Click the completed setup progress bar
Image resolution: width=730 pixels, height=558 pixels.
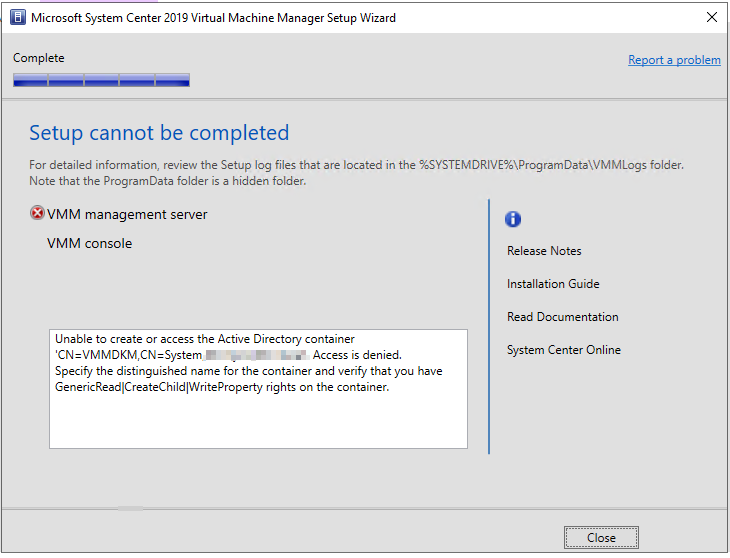click(x=101, y=80)
